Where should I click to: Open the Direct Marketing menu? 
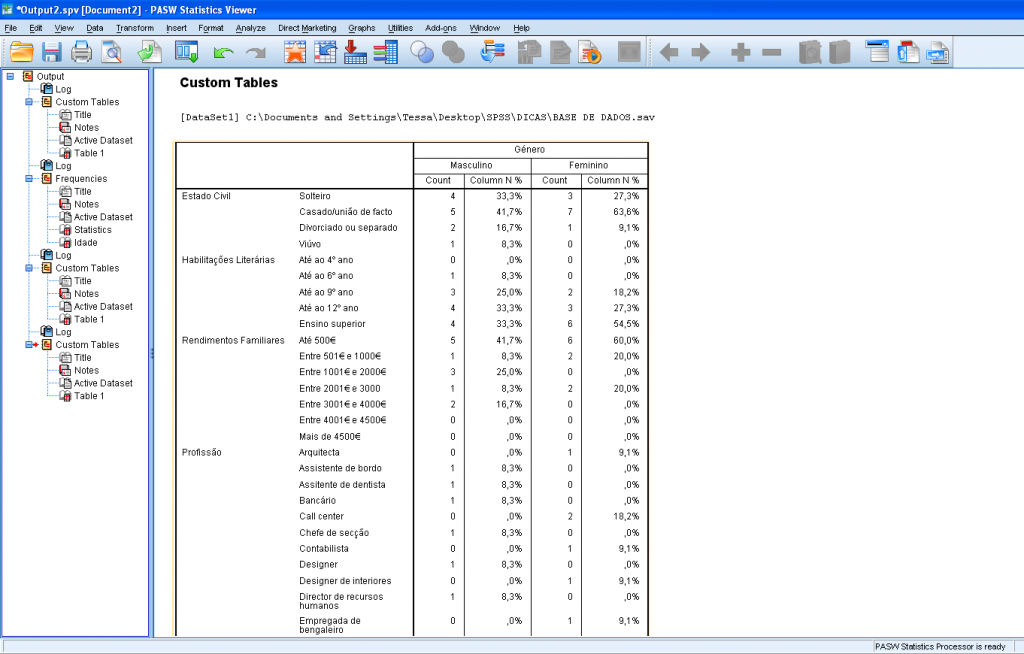click(x=307, y=28)
